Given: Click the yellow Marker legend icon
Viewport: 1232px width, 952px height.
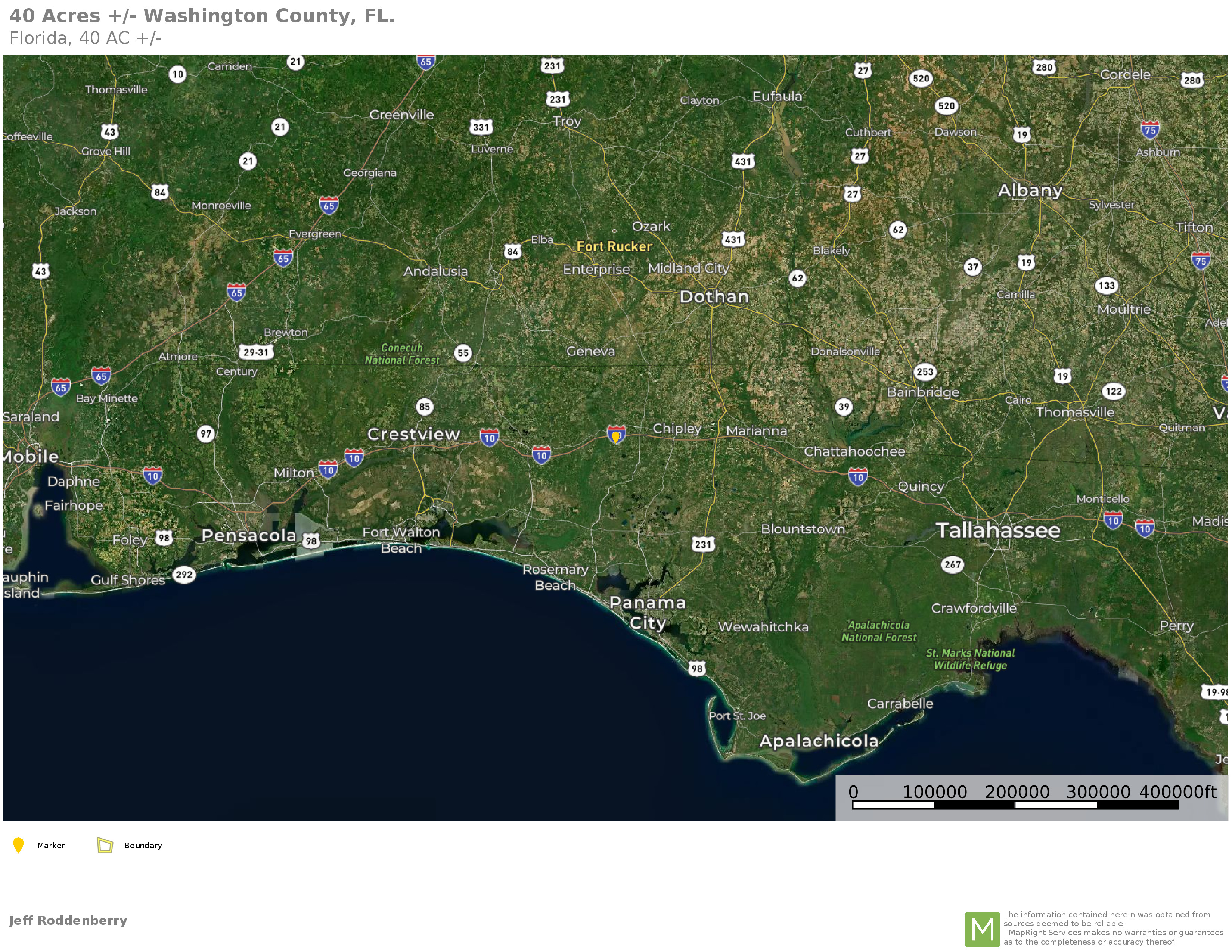Looking at the screenshot, I should click(18, 845).
